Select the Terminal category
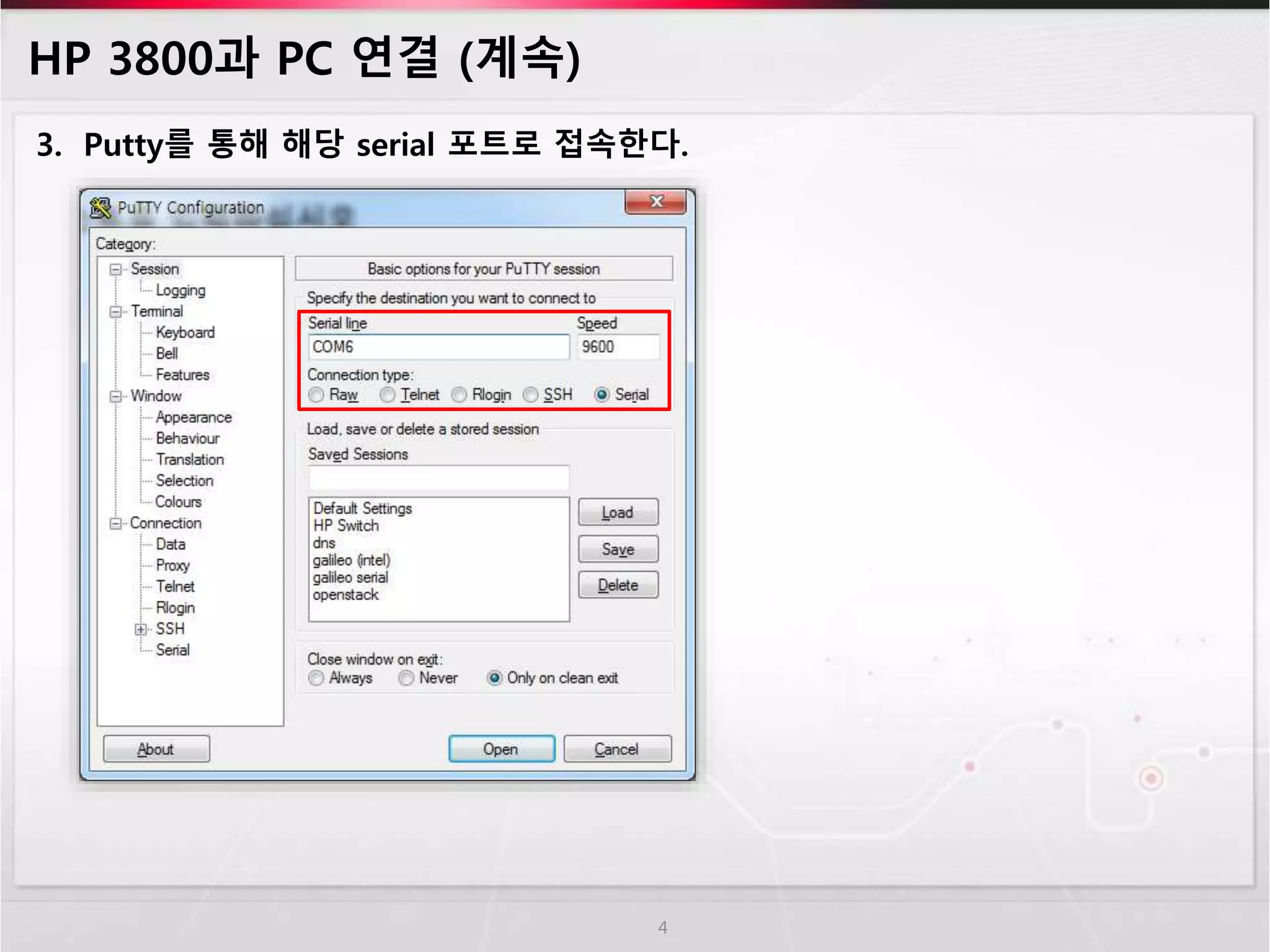Image resolution: width=1270 pixels, height=952 pixels. click(x=157, y=311)
